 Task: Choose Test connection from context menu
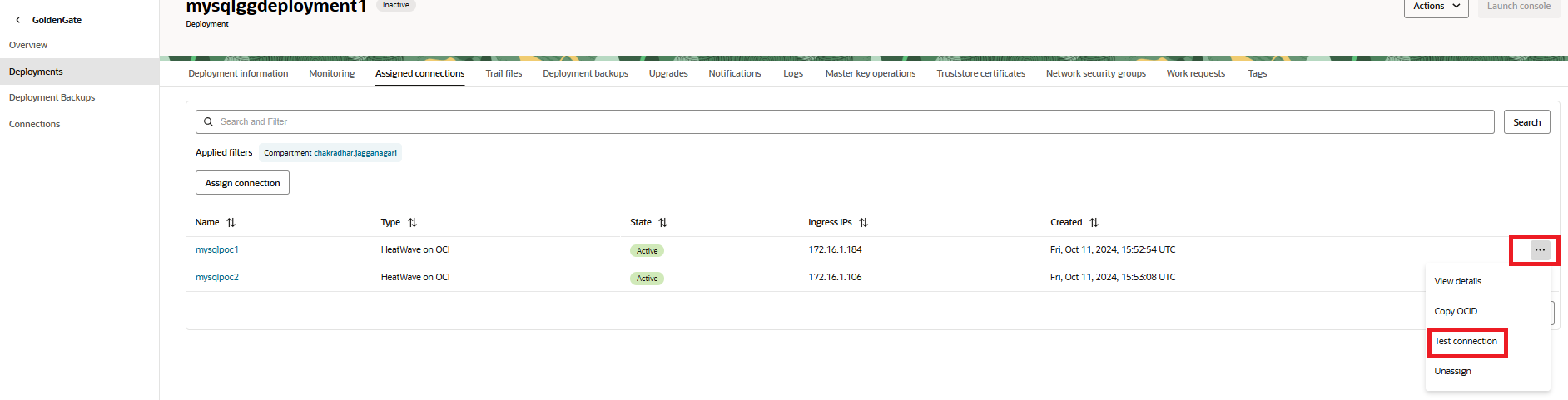[1466, 341]
